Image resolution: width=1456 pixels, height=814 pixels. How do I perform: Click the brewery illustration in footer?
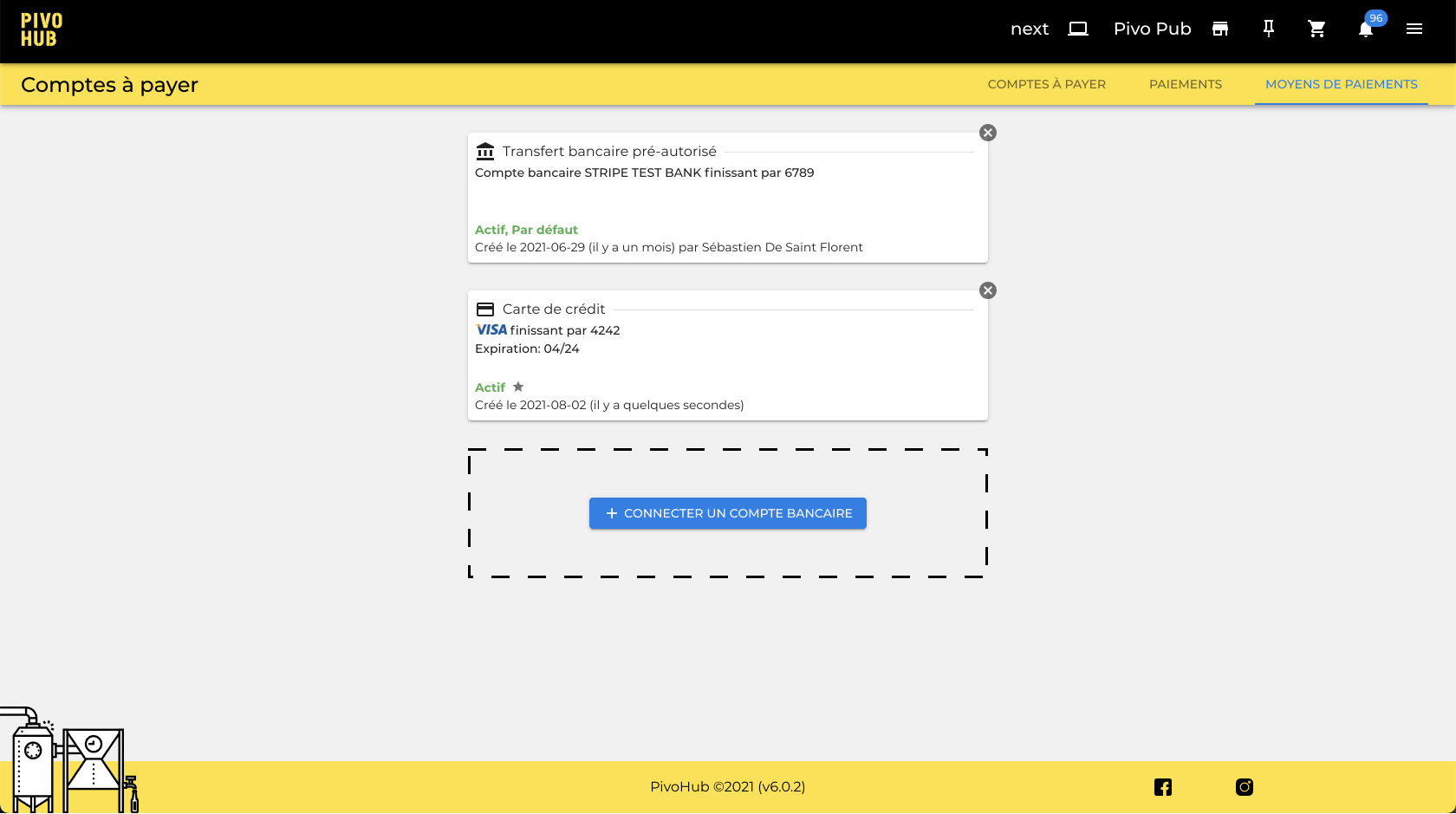click(x=69, y=760)
